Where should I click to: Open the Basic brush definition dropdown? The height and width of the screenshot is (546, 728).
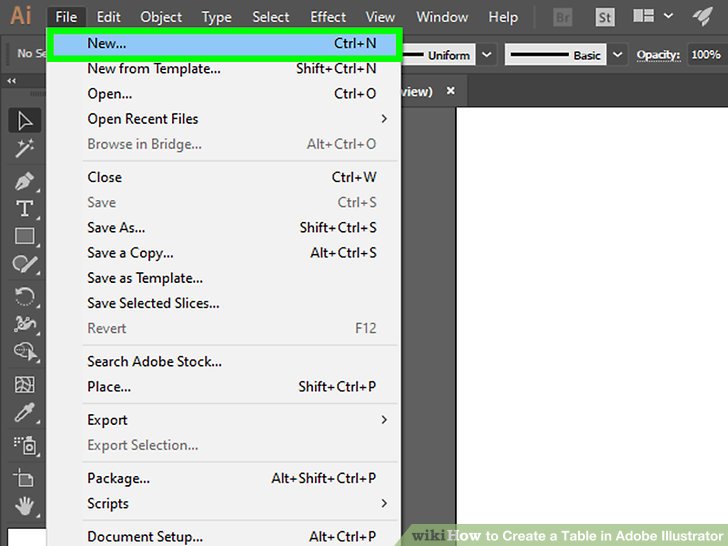tap(617, 55)
